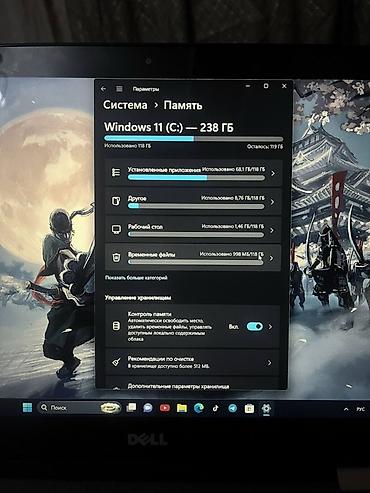Click the Settings gear on the taskbar

(266, 408)
